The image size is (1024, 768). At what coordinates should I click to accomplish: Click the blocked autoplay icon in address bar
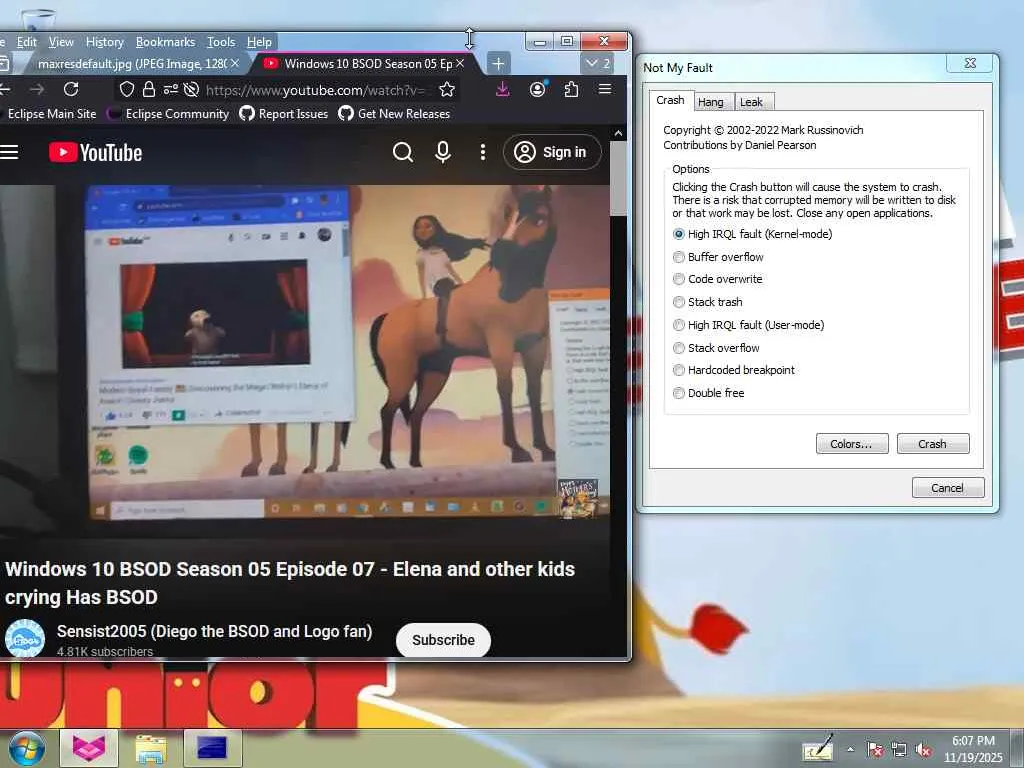[191, 89]
